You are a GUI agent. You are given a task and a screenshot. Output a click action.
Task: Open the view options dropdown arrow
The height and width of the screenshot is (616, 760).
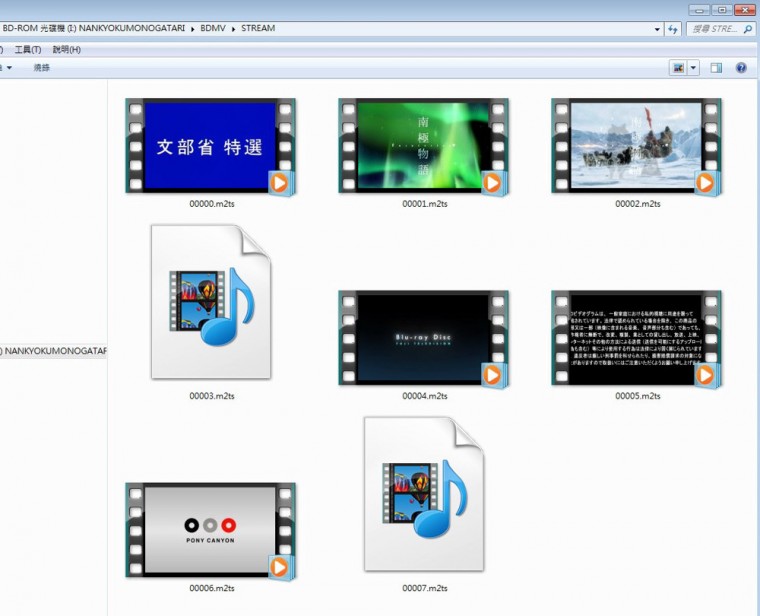tap(694, 68)
